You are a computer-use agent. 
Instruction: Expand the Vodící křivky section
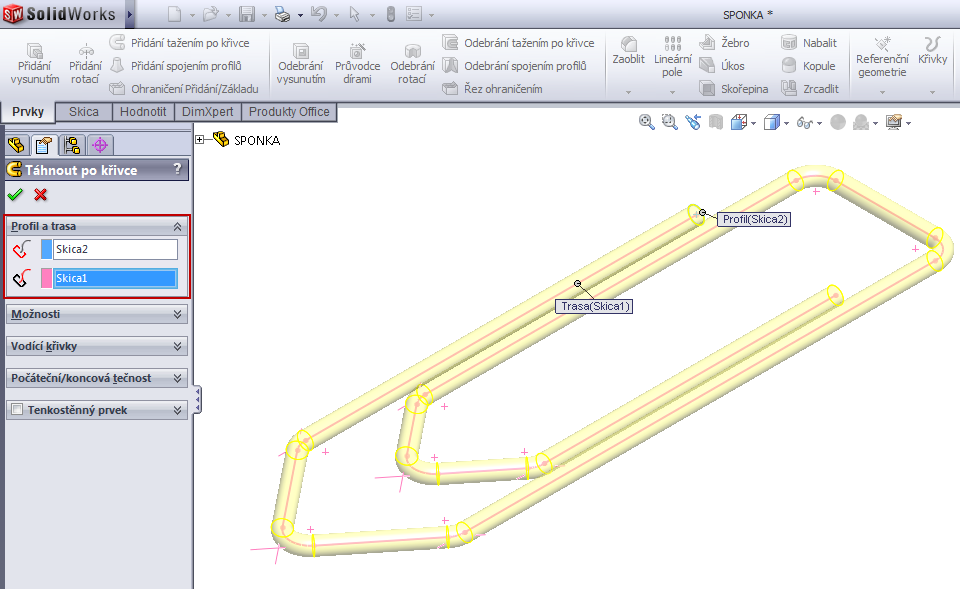point(97,346)
